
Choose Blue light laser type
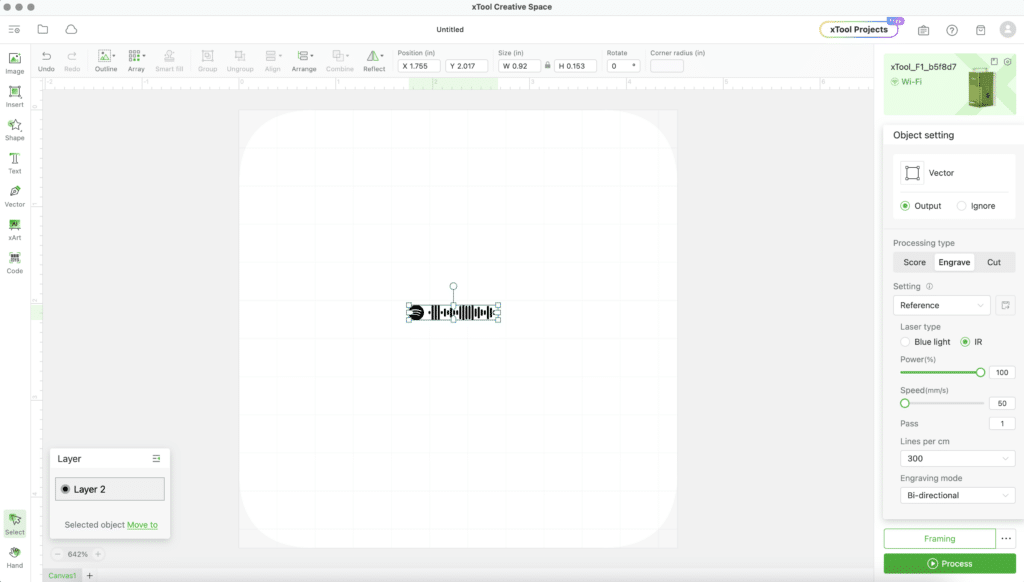coord(904,342)
